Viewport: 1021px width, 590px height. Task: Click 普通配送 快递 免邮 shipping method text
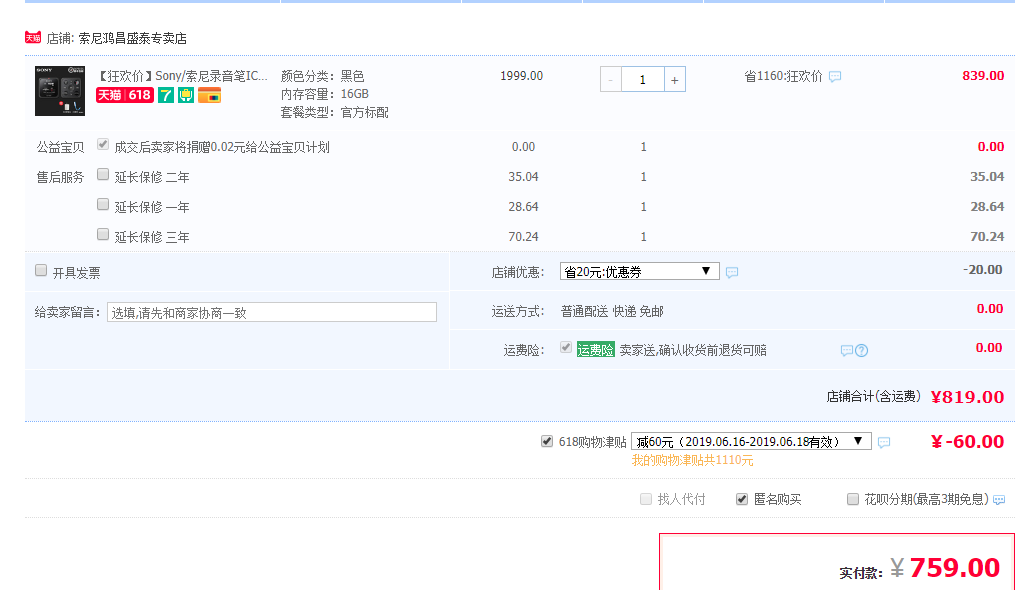click(x=612, y=311)
